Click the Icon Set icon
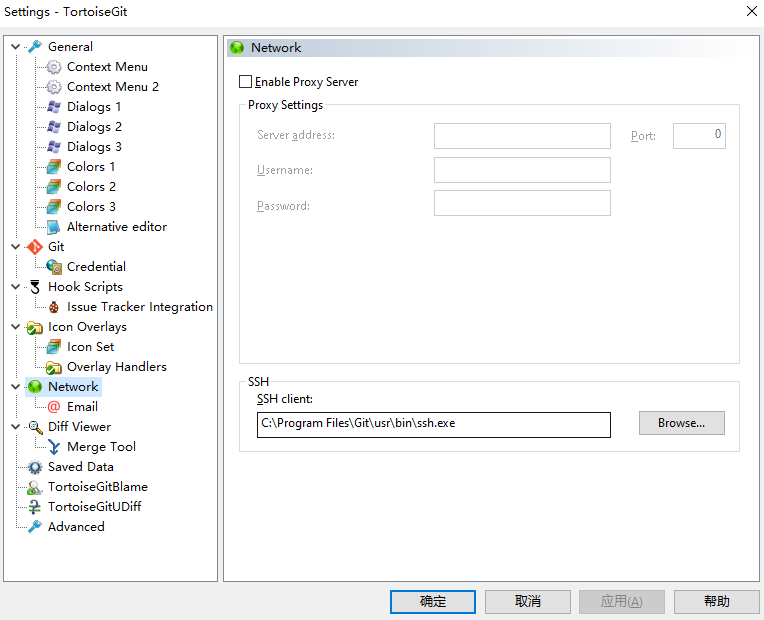The height and width of the screenshot is (620, 764). (x=54, y=347)
